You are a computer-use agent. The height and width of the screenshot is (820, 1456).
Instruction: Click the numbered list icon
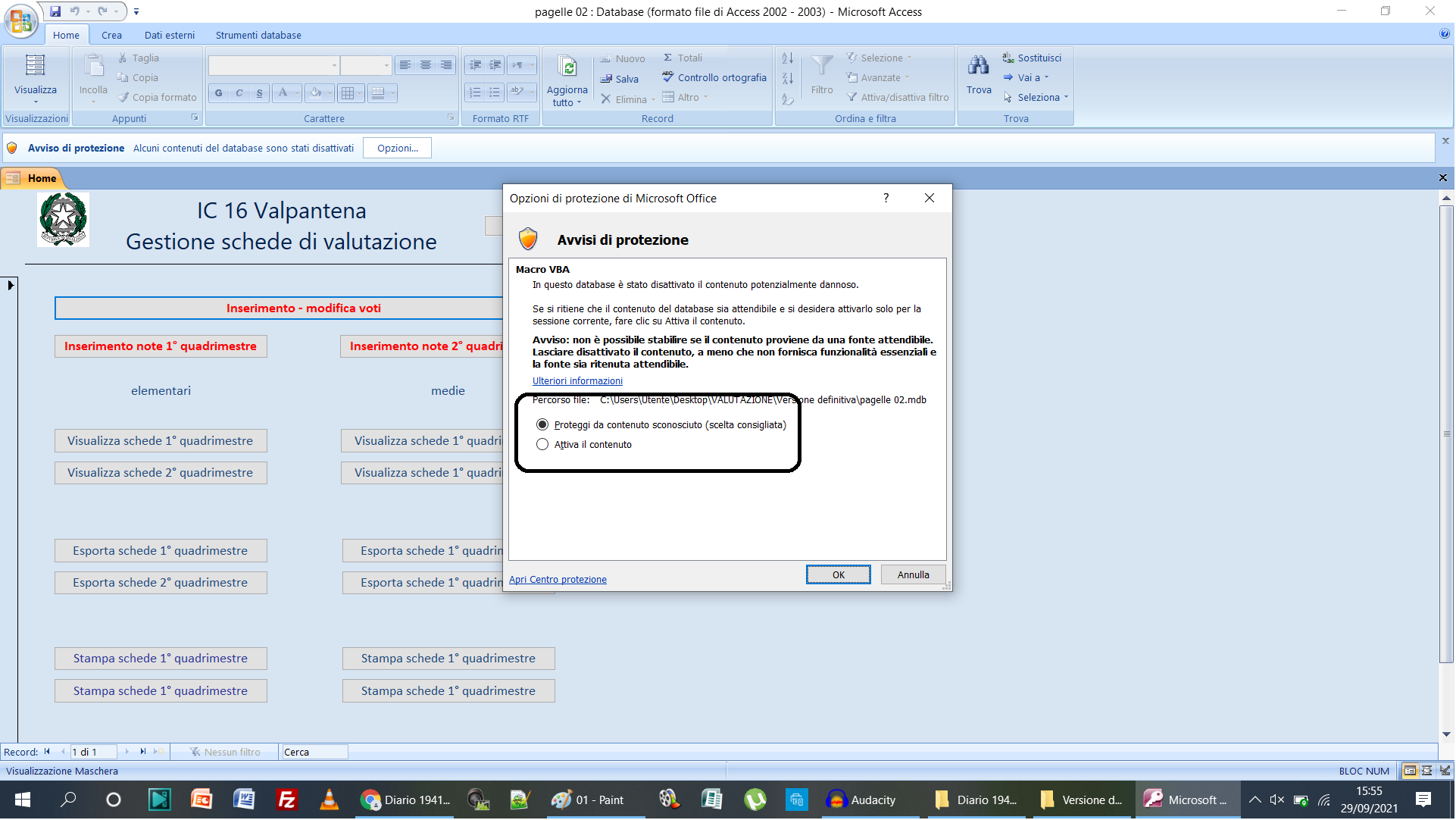[475, 92]
